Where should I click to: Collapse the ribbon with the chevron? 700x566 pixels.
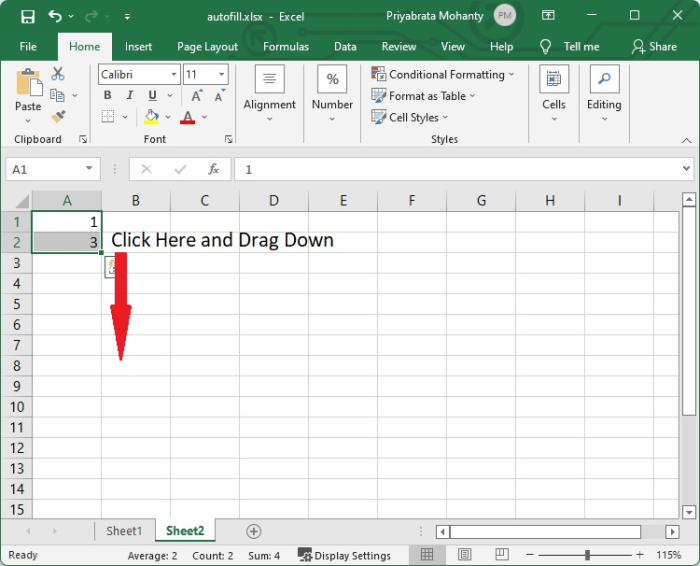point(686,141)
